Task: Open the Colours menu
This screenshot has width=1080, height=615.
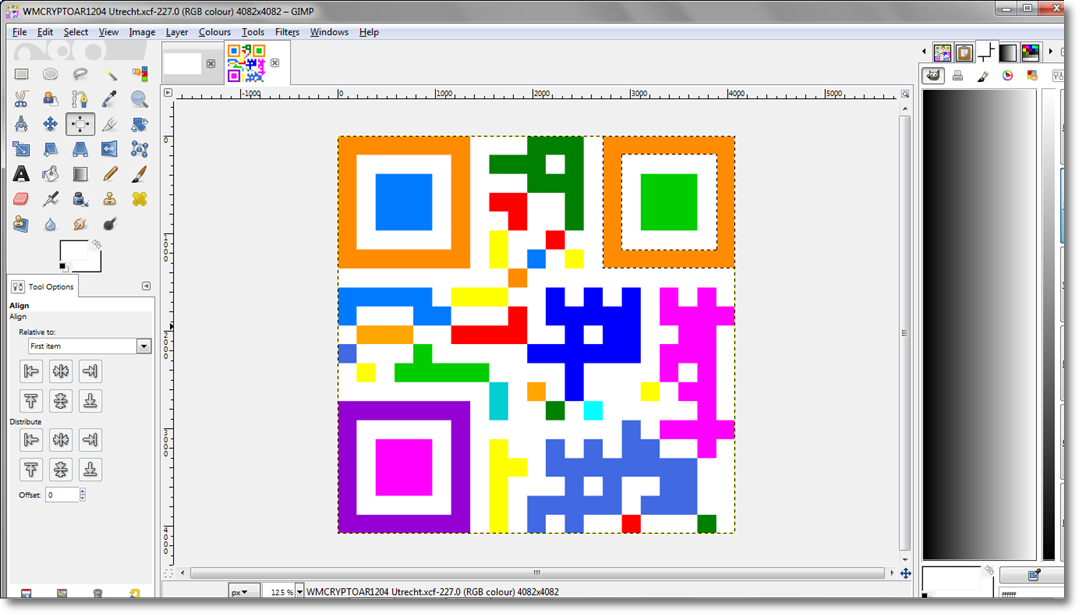Action: pos(214,32)
